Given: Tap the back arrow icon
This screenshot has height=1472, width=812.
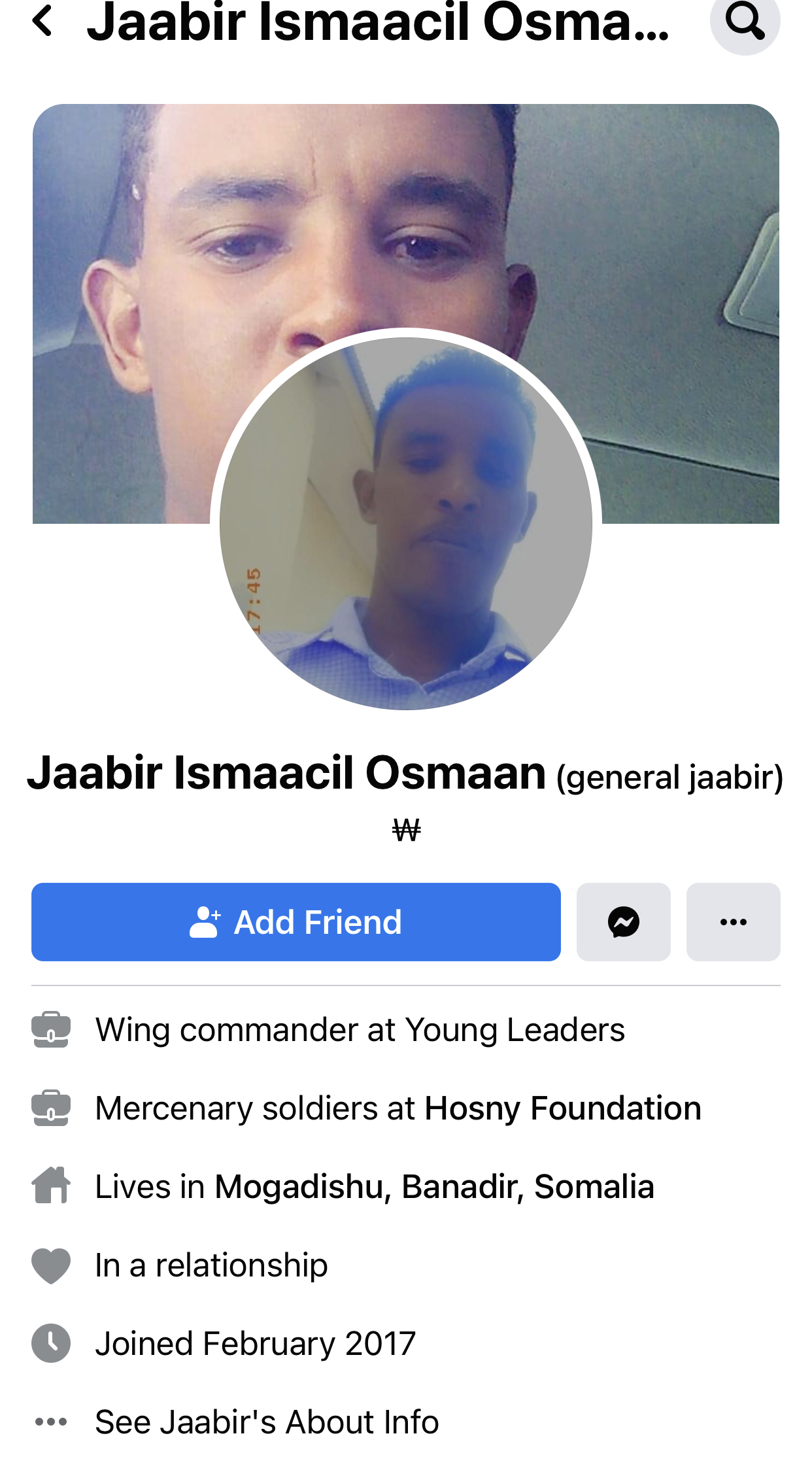Looking at the screenshot, I should [x=43, y=20].
